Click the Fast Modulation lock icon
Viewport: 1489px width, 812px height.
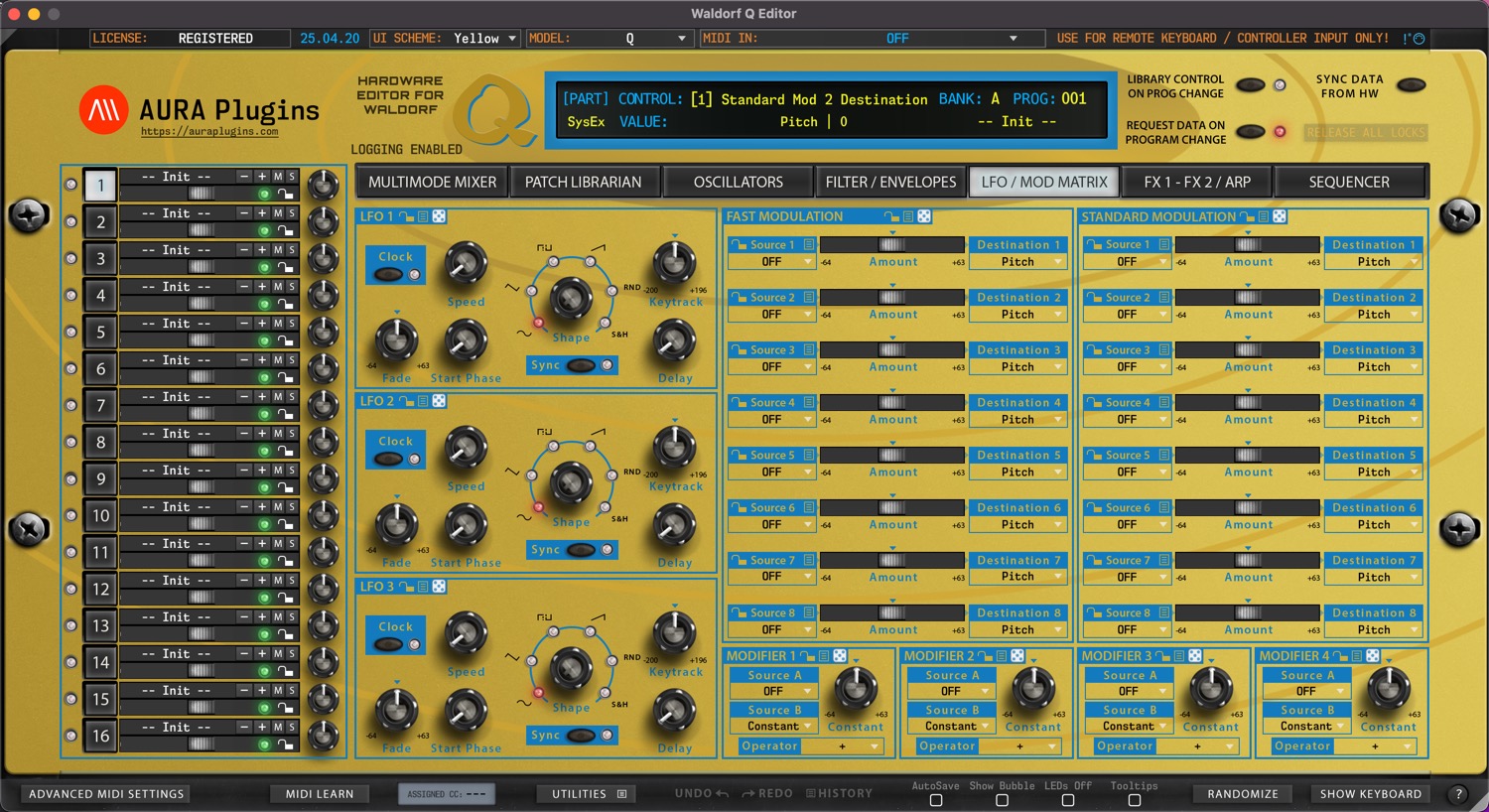[x=891, y=216]
